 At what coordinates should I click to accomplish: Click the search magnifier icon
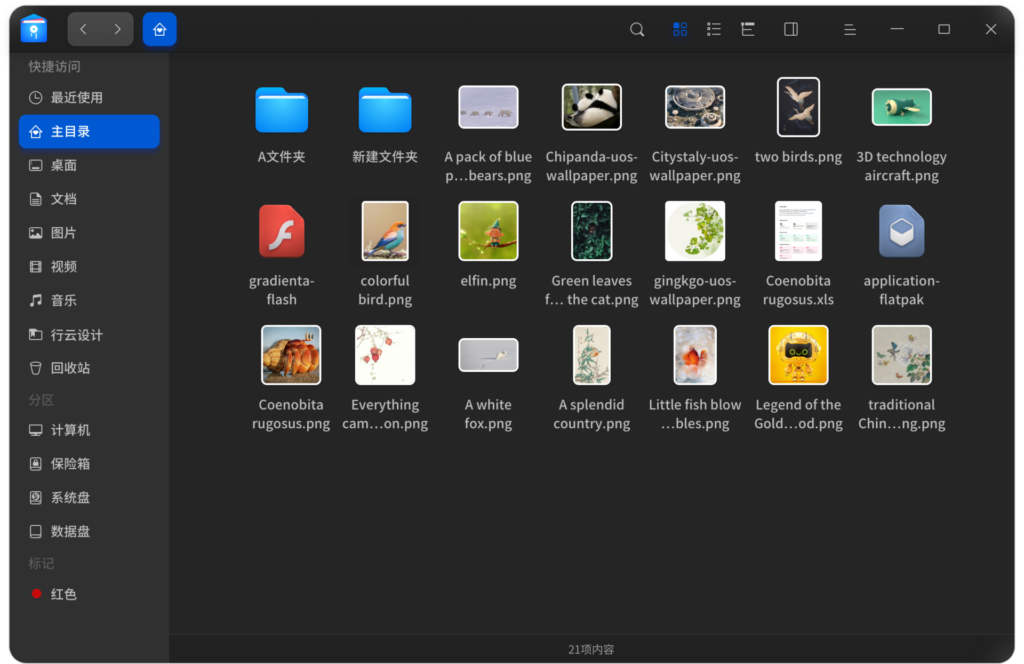637,30
